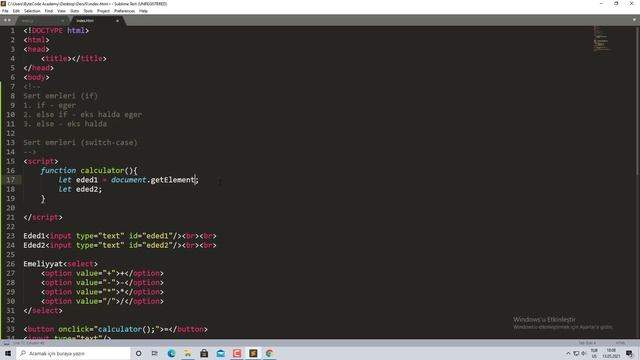Screen dimensions: 640x360
Task: Click line number 33 in the gutter
Action: (x=11, y=329)
